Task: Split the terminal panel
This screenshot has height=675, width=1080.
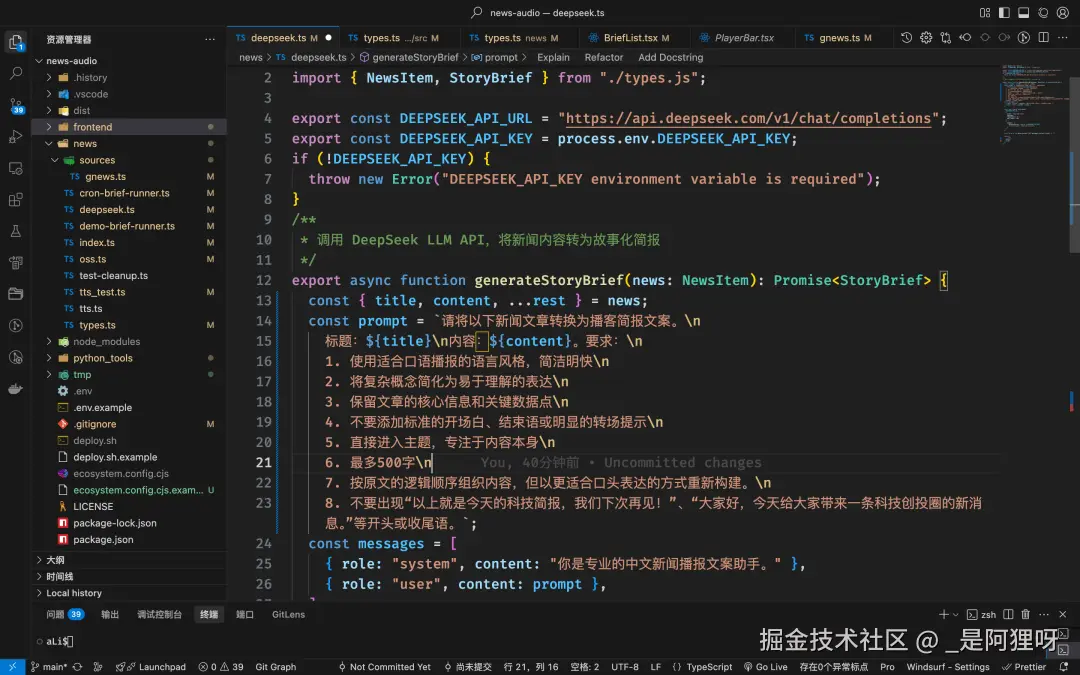Action: (1008, 614)
